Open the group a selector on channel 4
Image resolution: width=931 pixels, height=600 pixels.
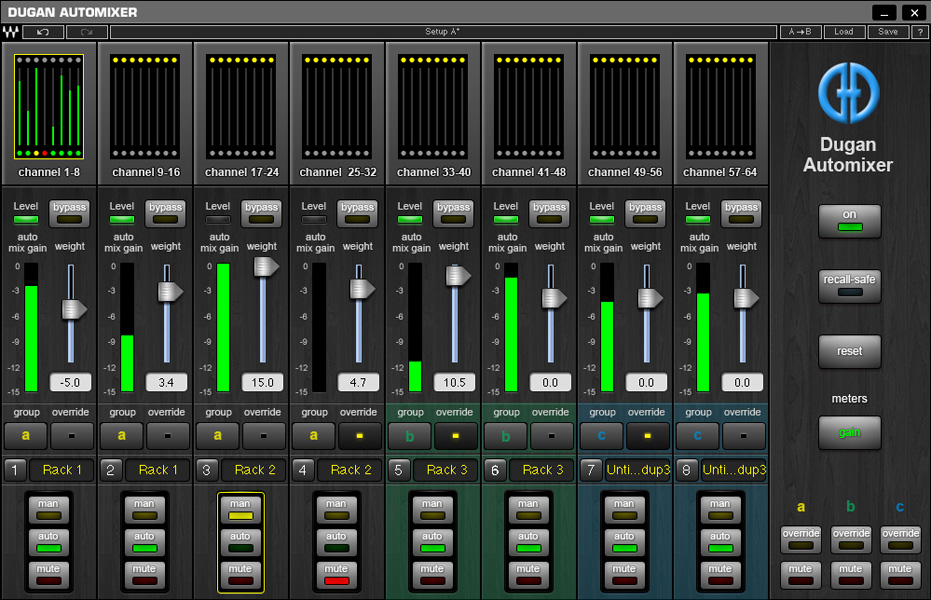[x=314, y=436]
